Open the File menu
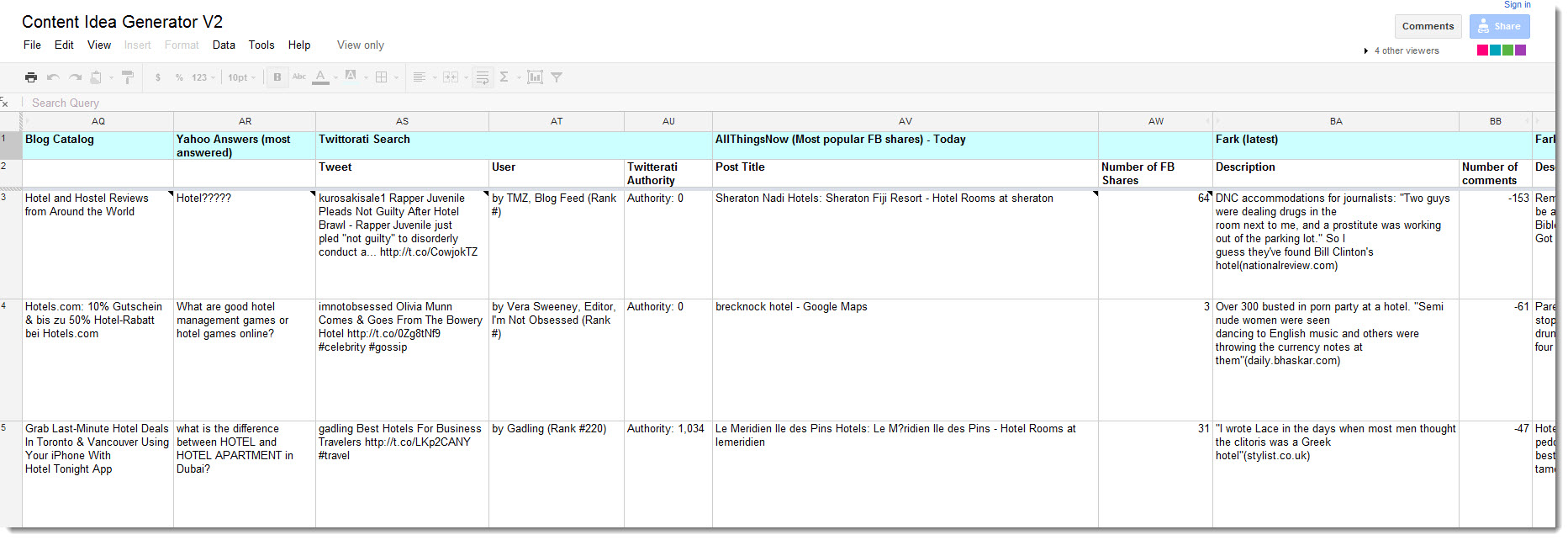The image size is (1568, 540). (32, 45)
